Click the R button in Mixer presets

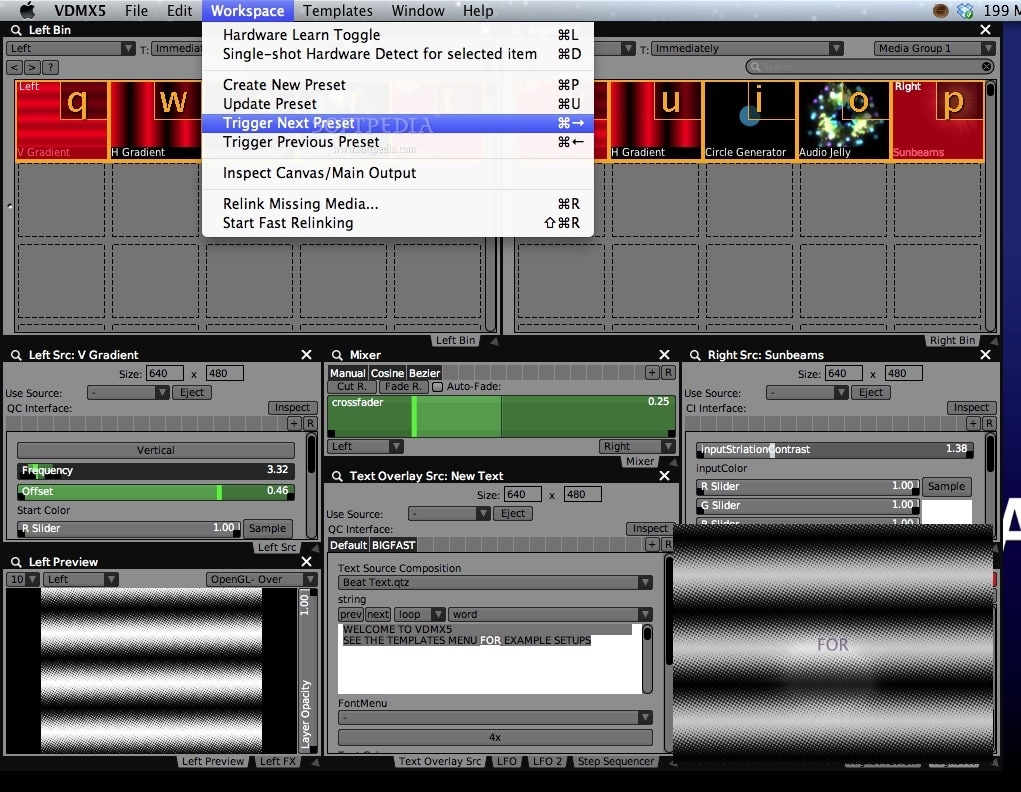pyautogui.click(x=668, y=373)
